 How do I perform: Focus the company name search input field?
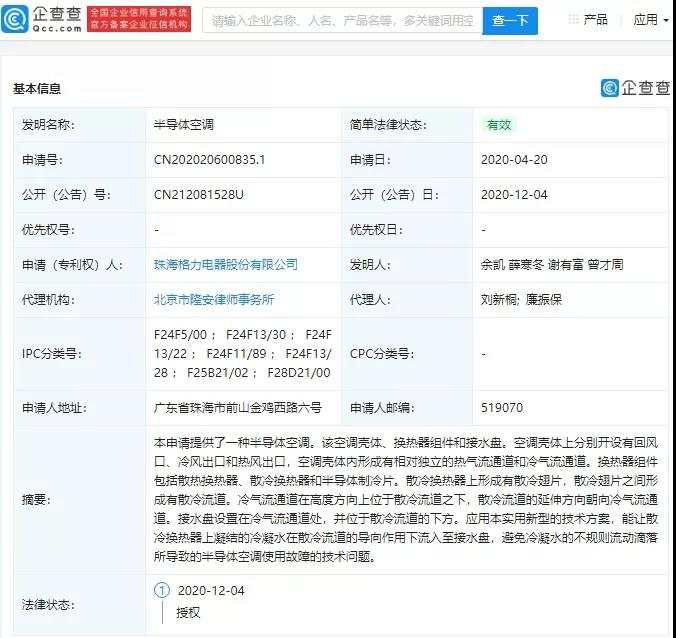tap(343, 20)
